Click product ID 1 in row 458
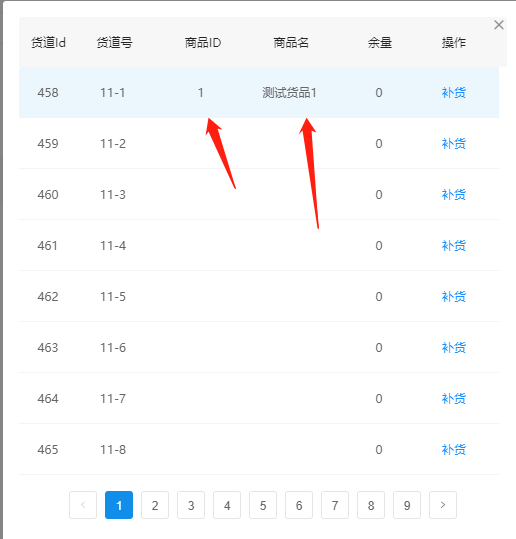The height and width of the screenshot is (539, 516). [201, 93]
